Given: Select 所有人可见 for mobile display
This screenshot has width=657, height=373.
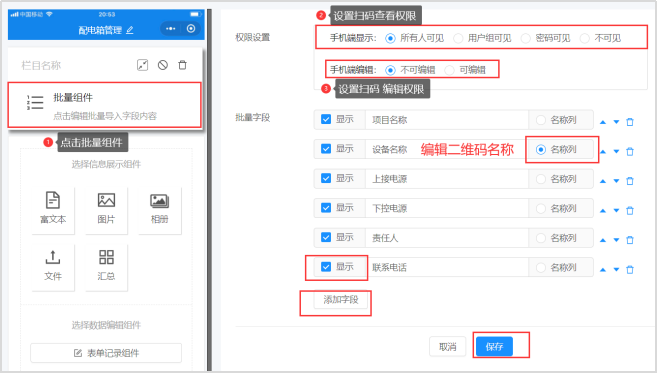Looking at the screenshot, I should pyautogui.click(x=390, y=39).
